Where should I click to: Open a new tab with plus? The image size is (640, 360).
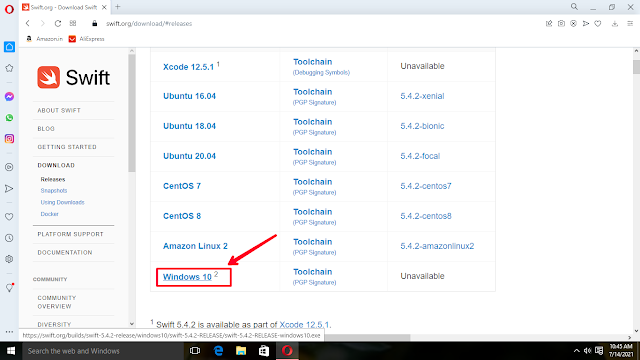tap(118, 7)
